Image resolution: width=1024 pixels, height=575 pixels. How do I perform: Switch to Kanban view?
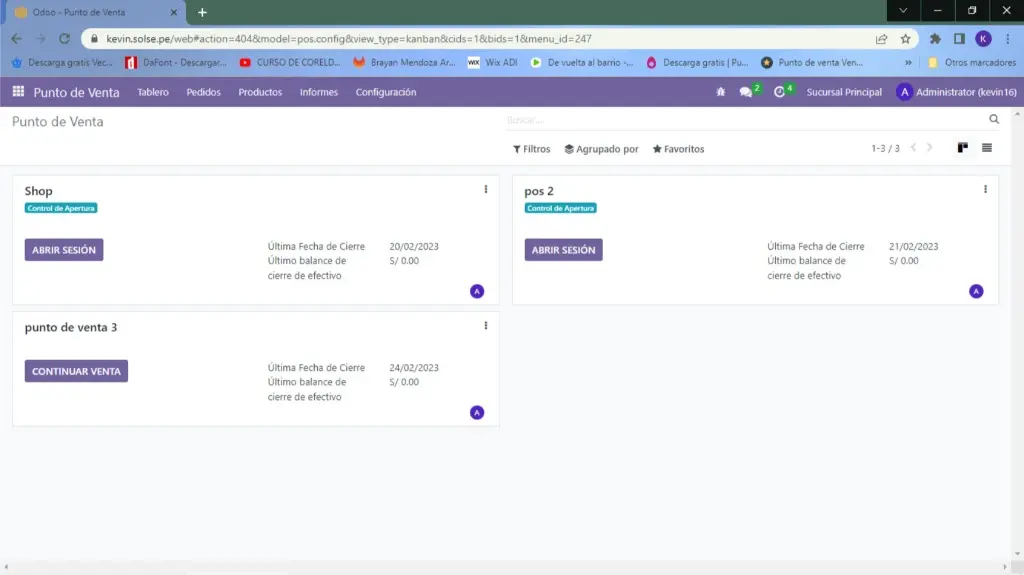coord(963,148)
